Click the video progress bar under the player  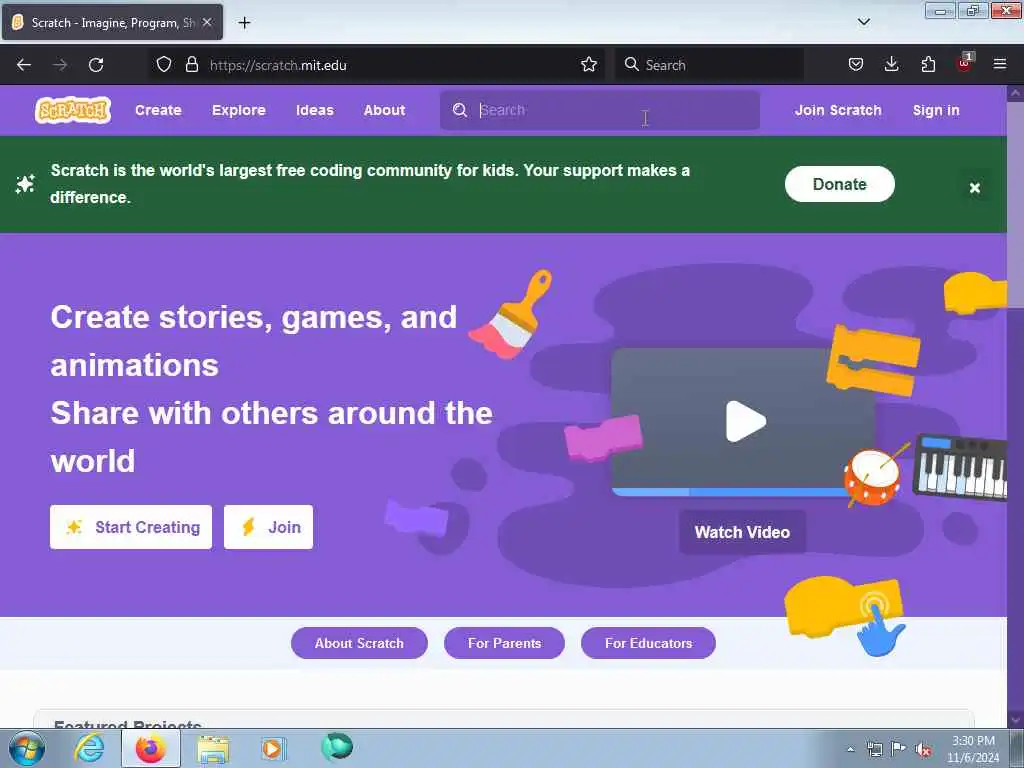pos(731,492)
